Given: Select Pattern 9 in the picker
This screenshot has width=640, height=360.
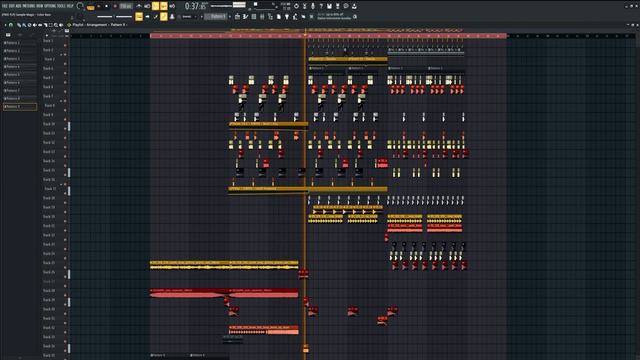Looking at the screenshot, I should pos(20,107).
